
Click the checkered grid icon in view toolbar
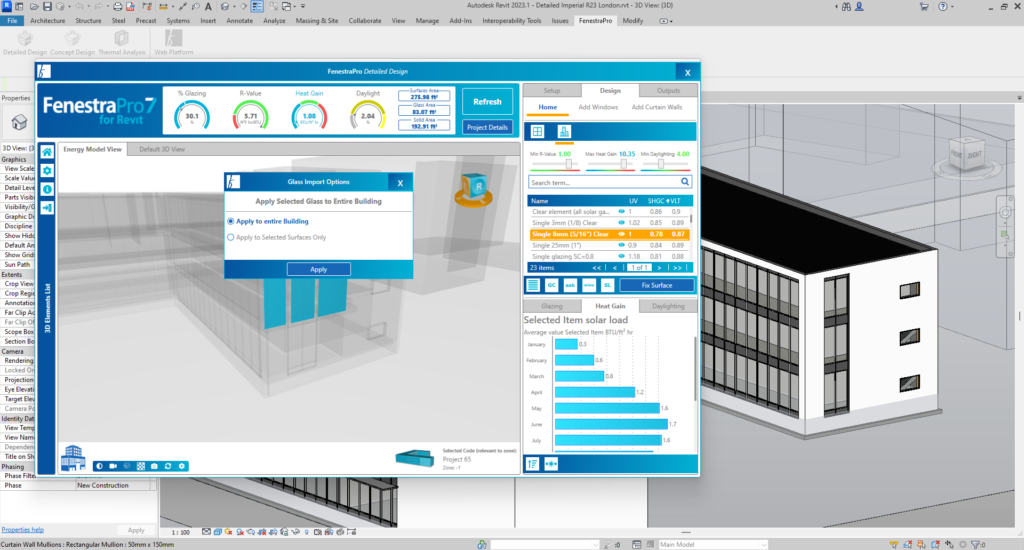[x=140, y=466]
